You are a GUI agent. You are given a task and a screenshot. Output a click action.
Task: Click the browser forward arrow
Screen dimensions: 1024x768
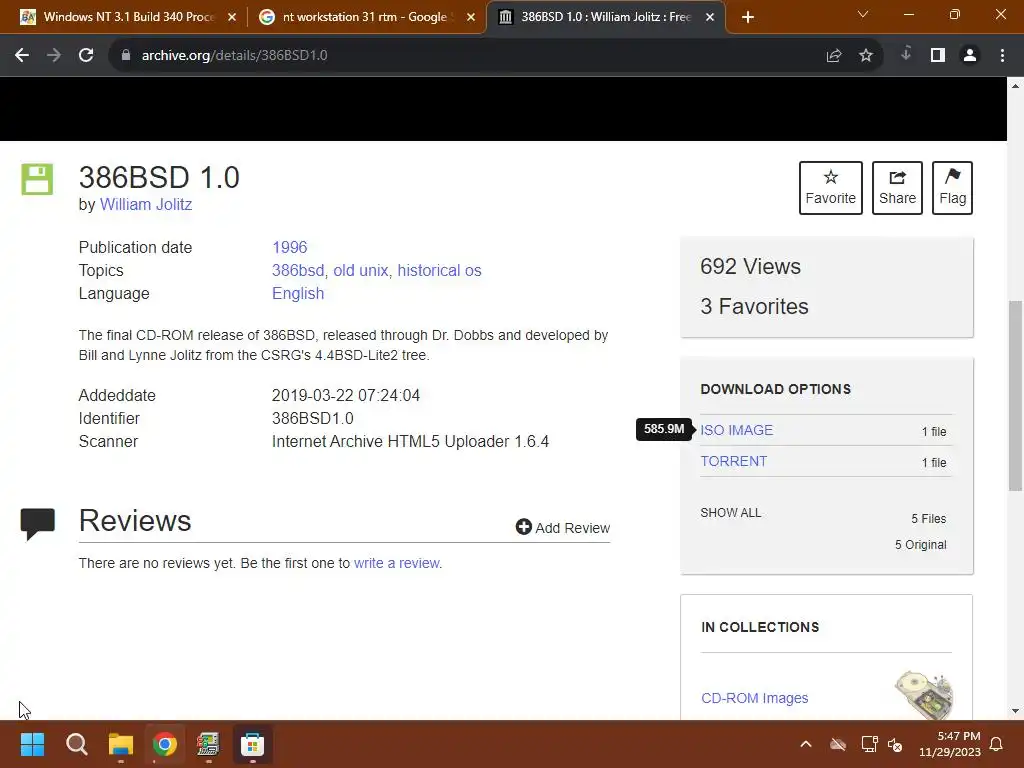tap(54, 56)
